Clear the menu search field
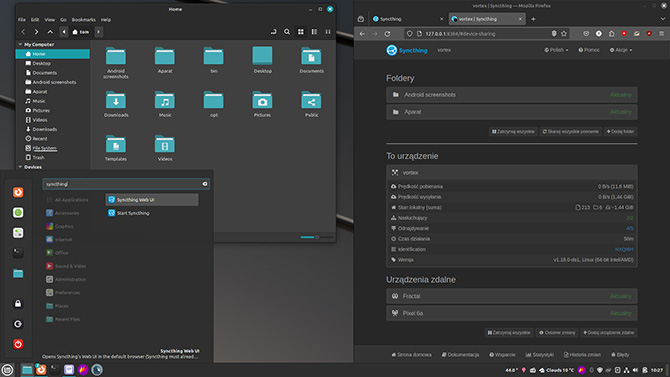This screenshot has height=377, width=670. [x=205, y=184]
